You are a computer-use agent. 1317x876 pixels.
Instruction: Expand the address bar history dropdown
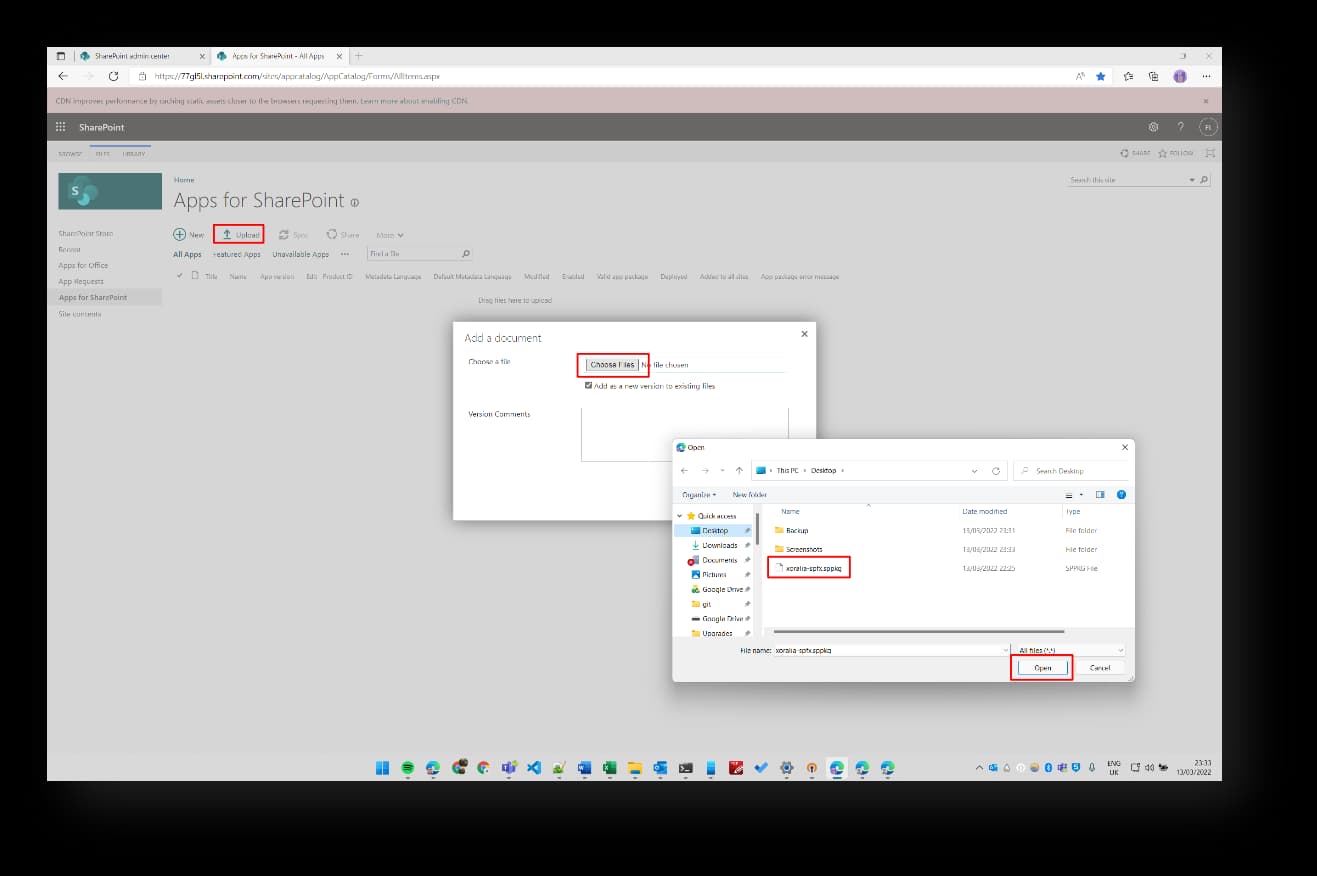[975, 470]
